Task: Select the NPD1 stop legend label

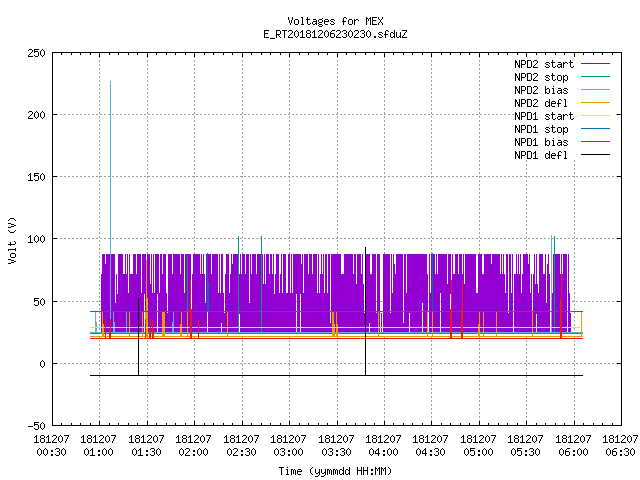Action: tap(541, 129)
